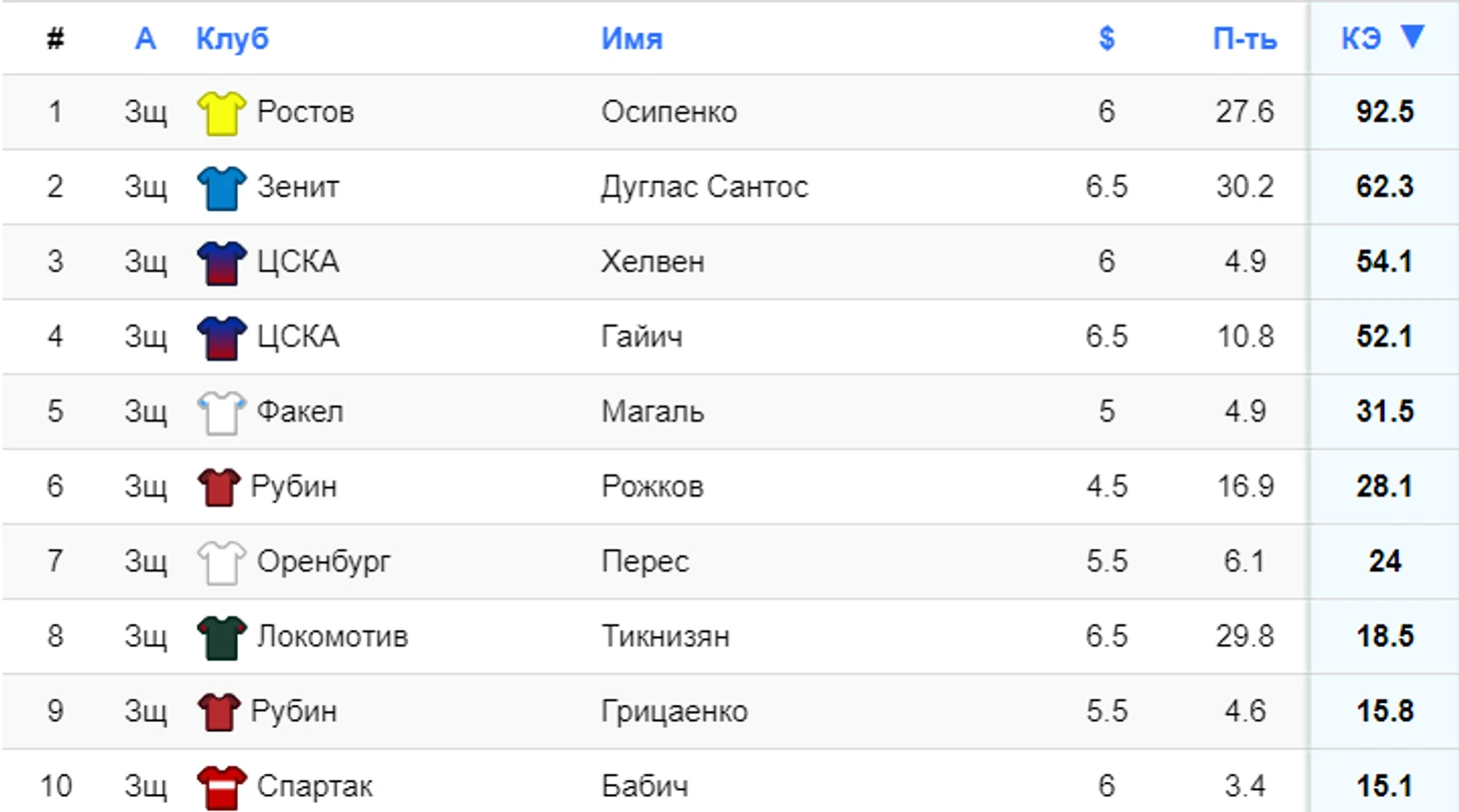The image size is (1459, 812).
Task: Click the ЦСКА jersey icon in Хелвен row
Action: point(221,262)
